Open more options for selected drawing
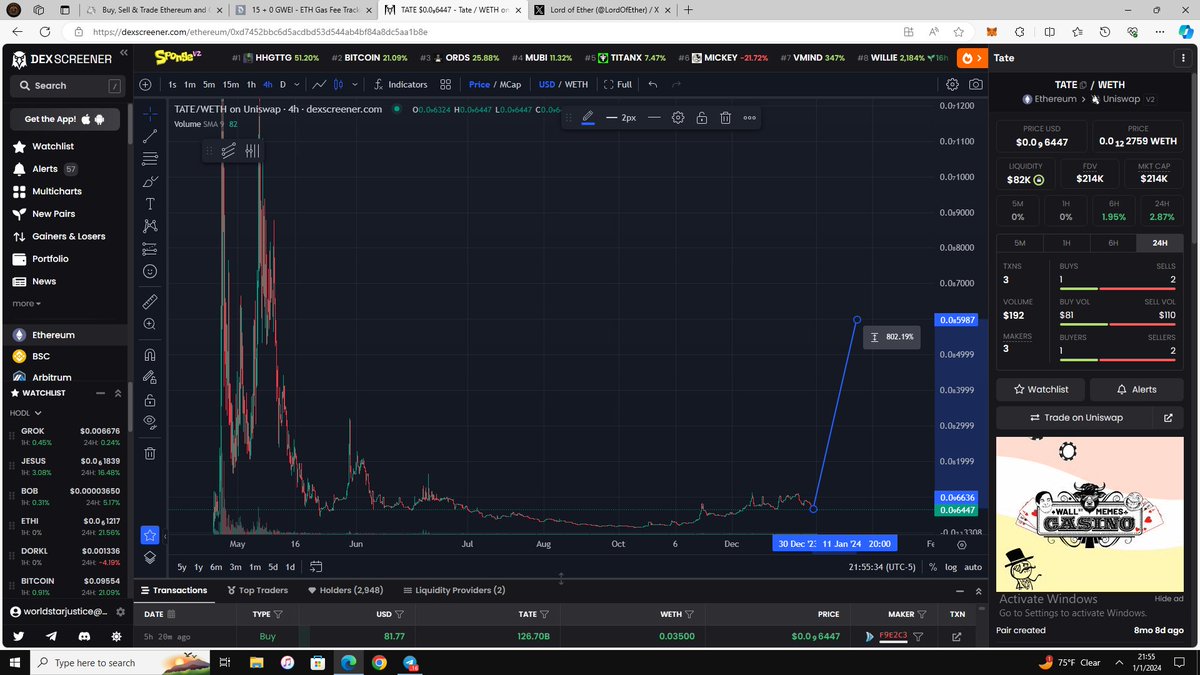The height and width of the screenshot is (675, 1200). tap(749, 117)
